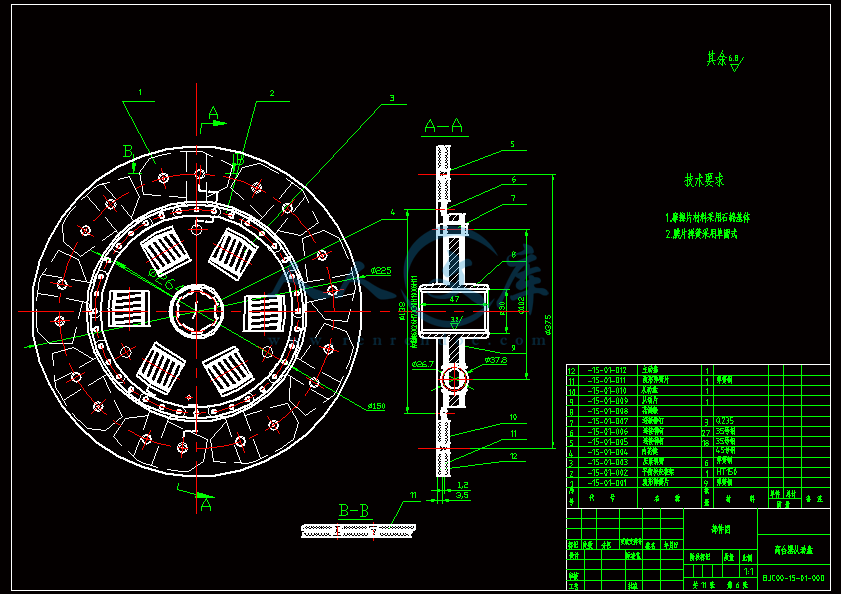The height and width of the screenshot is (594, 841).
Task: Select part code -15-01-012 in table
Action: 607,370
